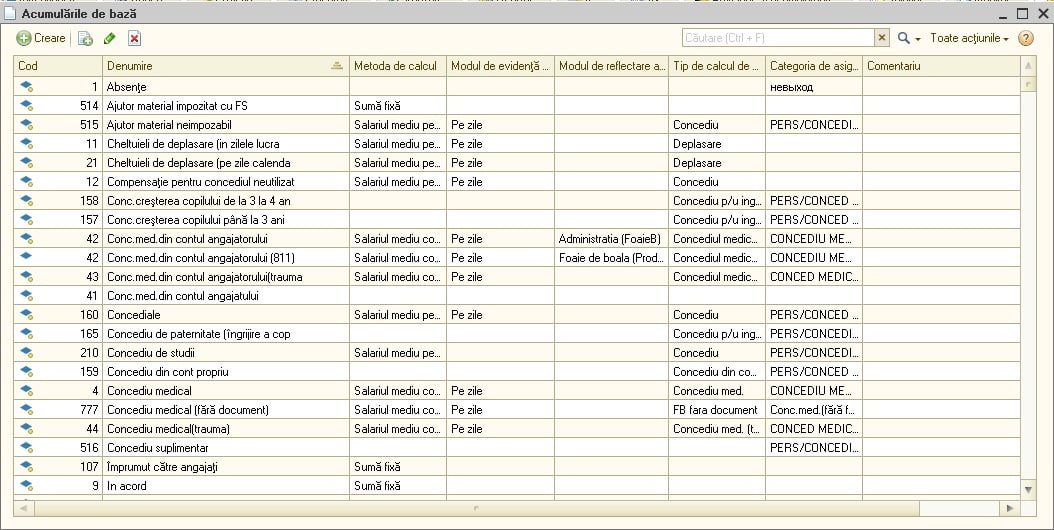Sort by the Cod column header
The height and width of the screenshot is (530, 1054).
tap(58, 66)
